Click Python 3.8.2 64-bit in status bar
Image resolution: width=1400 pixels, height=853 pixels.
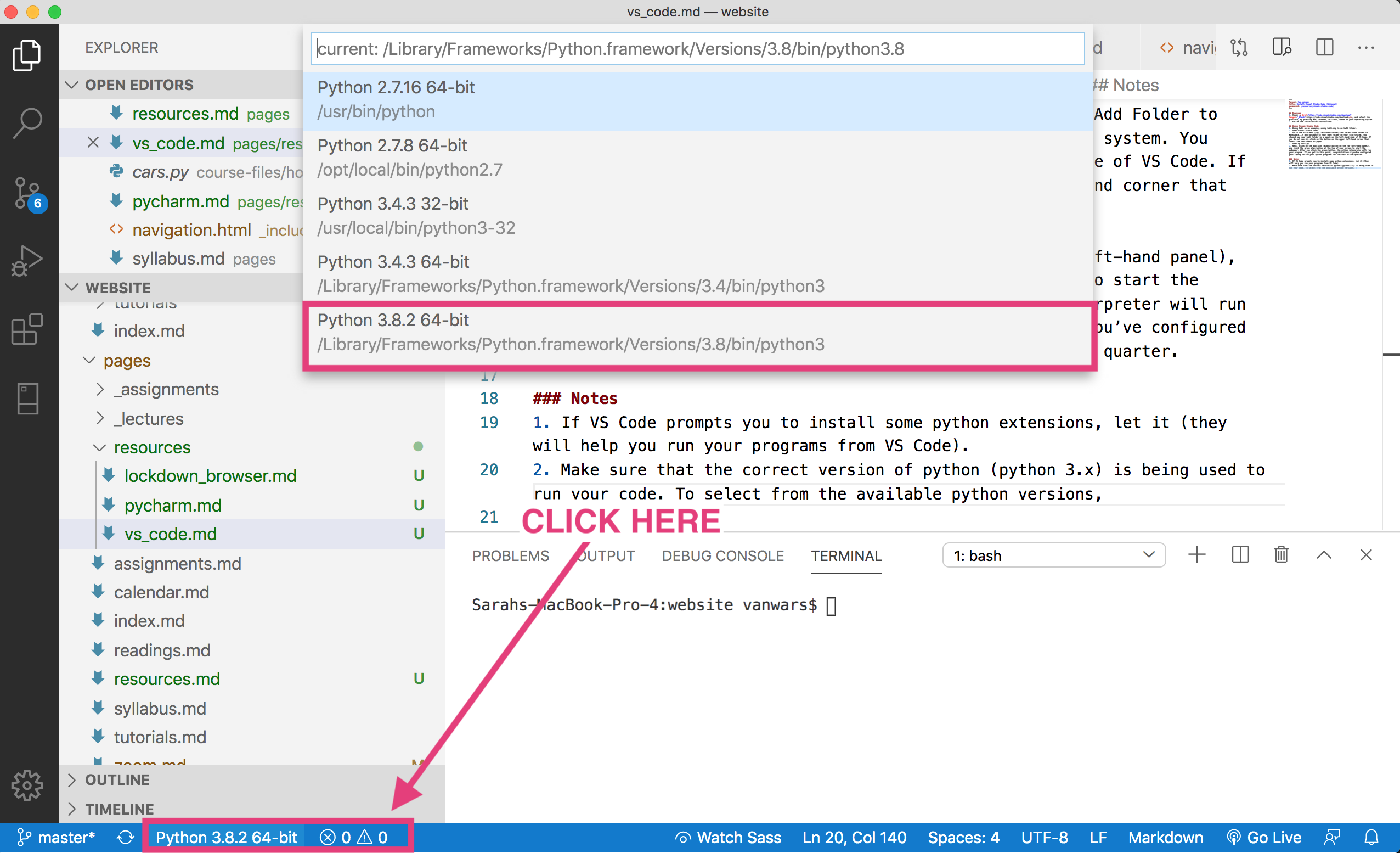[x=226, y=838]
